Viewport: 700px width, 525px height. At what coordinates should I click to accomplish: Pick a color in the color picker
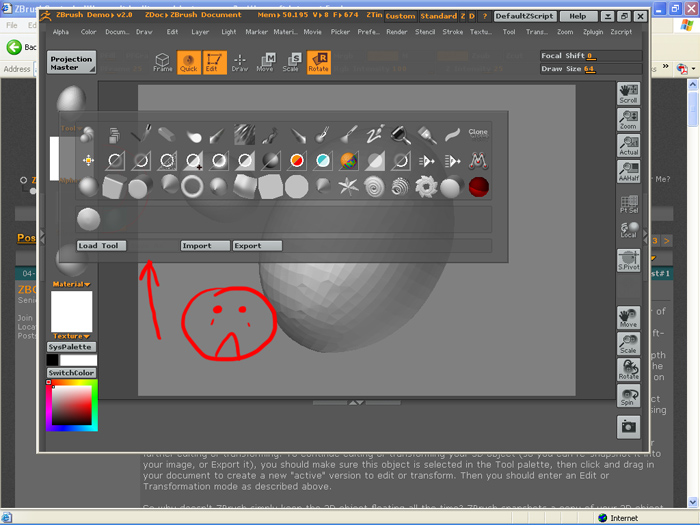[72, 405]
